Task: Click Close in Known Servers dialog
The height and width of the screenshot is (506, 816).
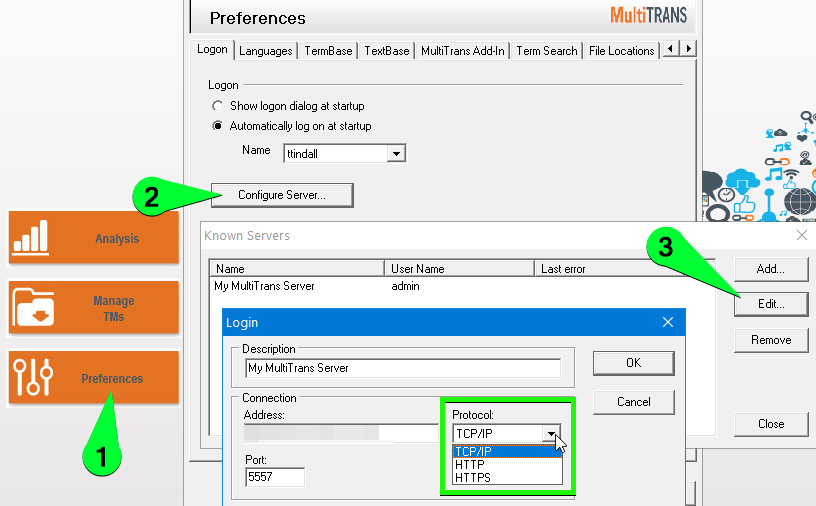Action: coord(771,424)
